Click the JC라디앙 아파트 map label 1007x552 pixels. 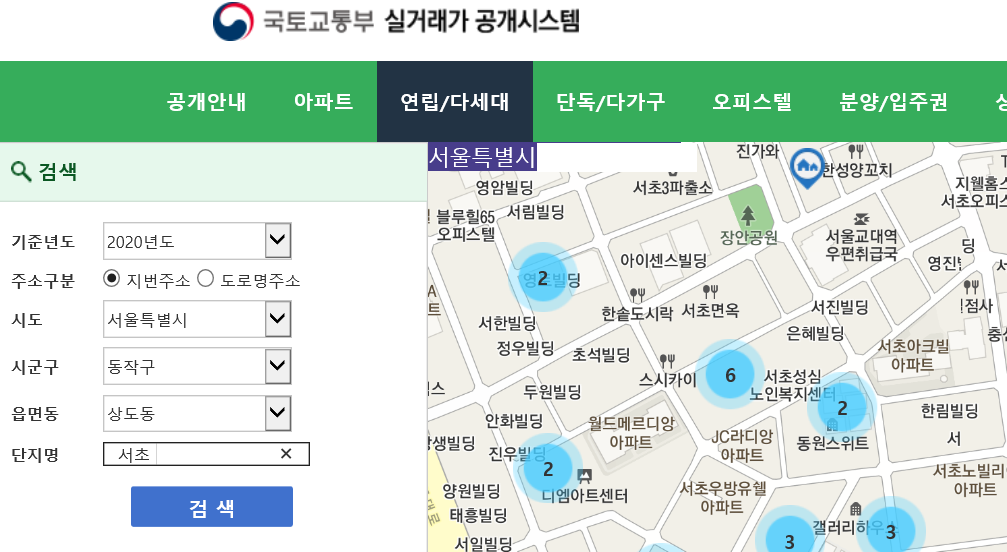pyautogui.click(x=742, y=445)
